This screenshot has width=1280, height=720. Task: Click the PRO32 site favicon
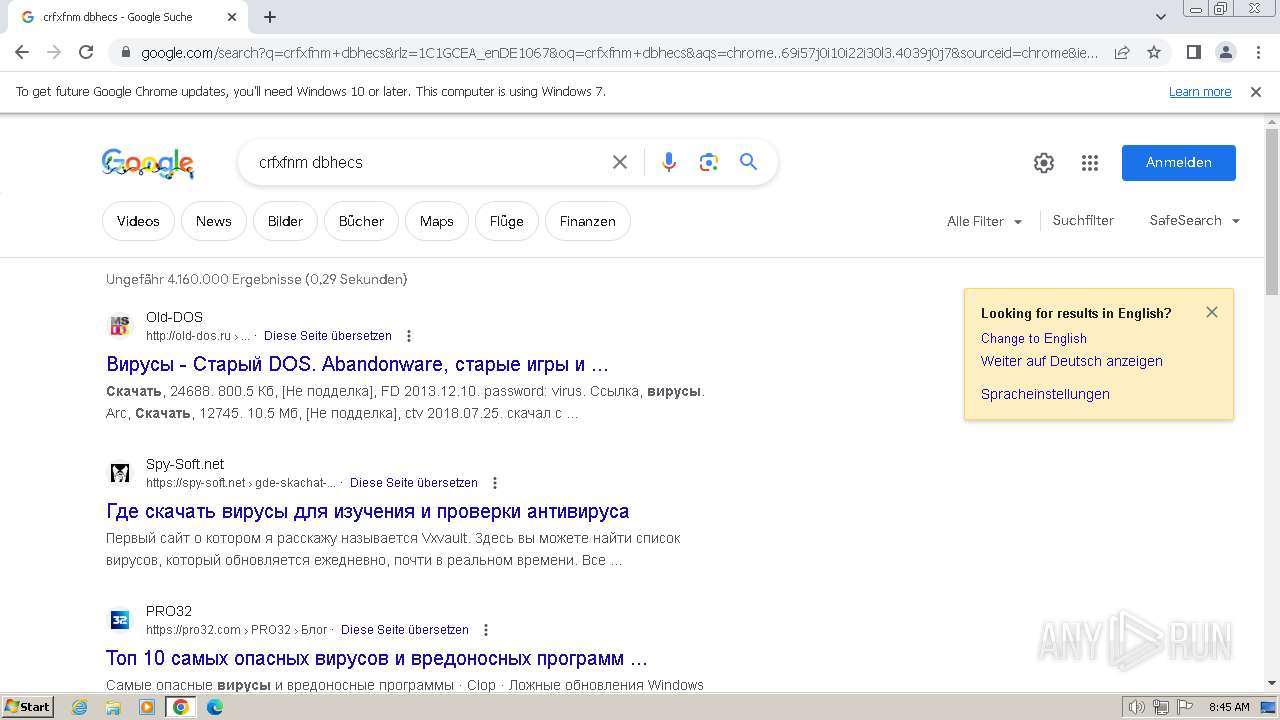tap(120, 620)
